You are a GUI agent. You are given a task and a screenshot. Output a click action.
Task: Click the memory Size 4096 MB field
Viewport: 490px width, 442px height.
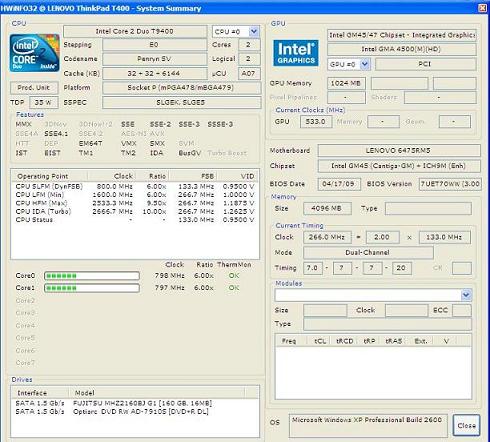click(x=327, y=208)
